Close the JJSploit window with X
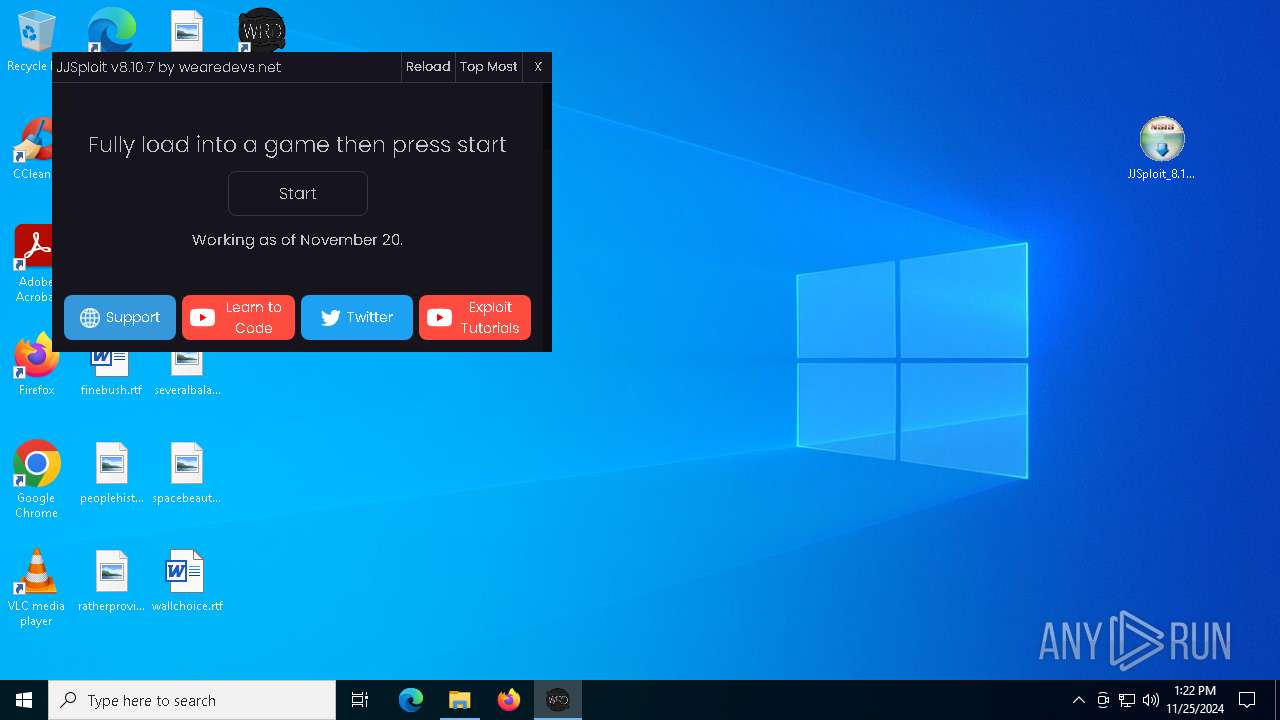Image resolution: width=1280 pixels, height=720 pixels. pos(538,66)
